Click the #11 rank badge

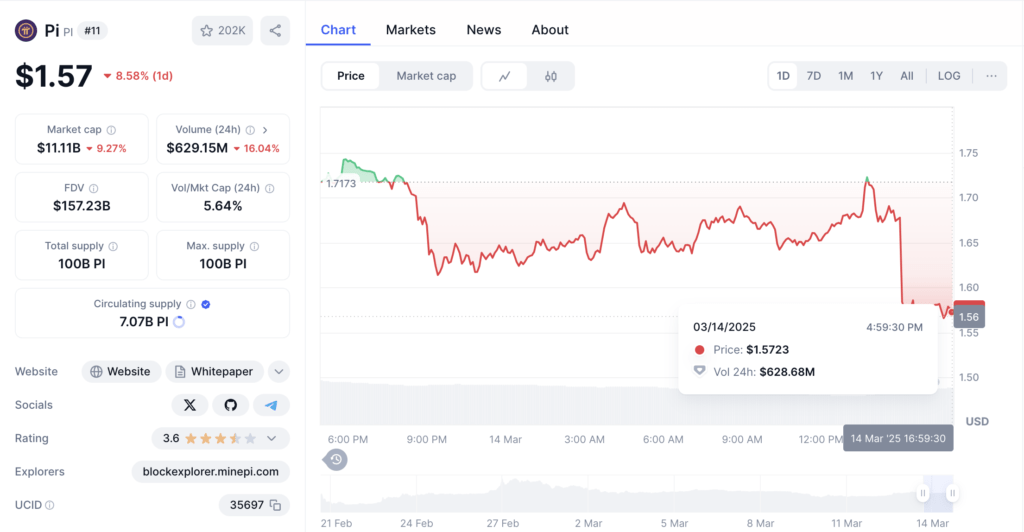pyautogui.click(x=92, y=31)
